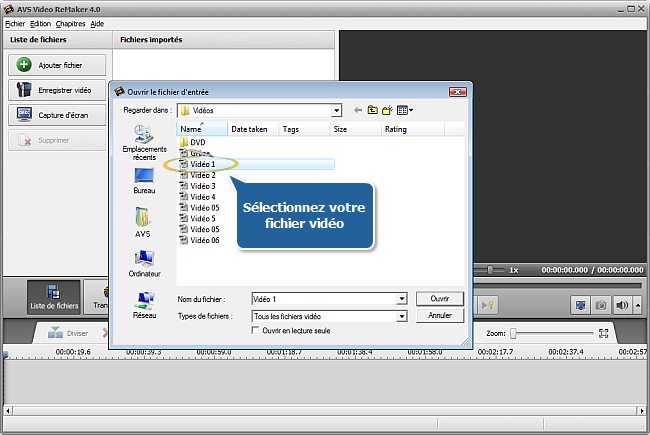Click the snapshot camera icon
This screenshot has height=435, width=650.
point(601,304)
